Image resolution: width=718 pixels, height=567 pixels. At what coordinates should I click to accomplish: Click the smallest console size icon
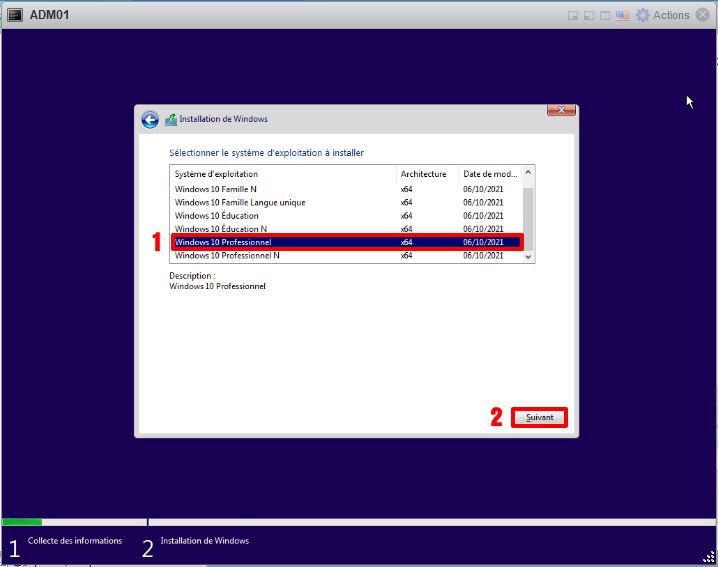(573, 16)
